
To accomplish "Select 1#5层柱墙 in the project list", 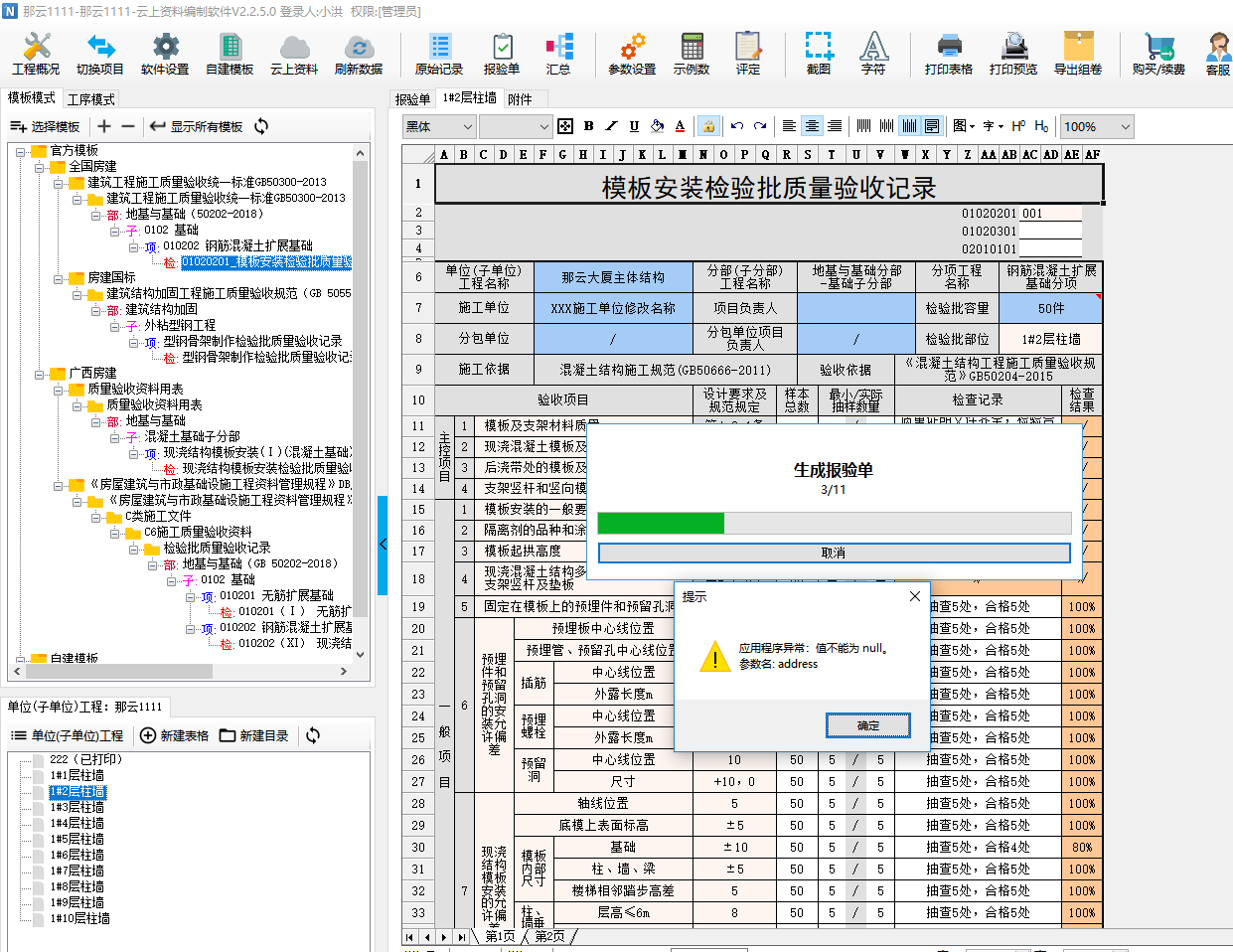I will click(77, 839).
